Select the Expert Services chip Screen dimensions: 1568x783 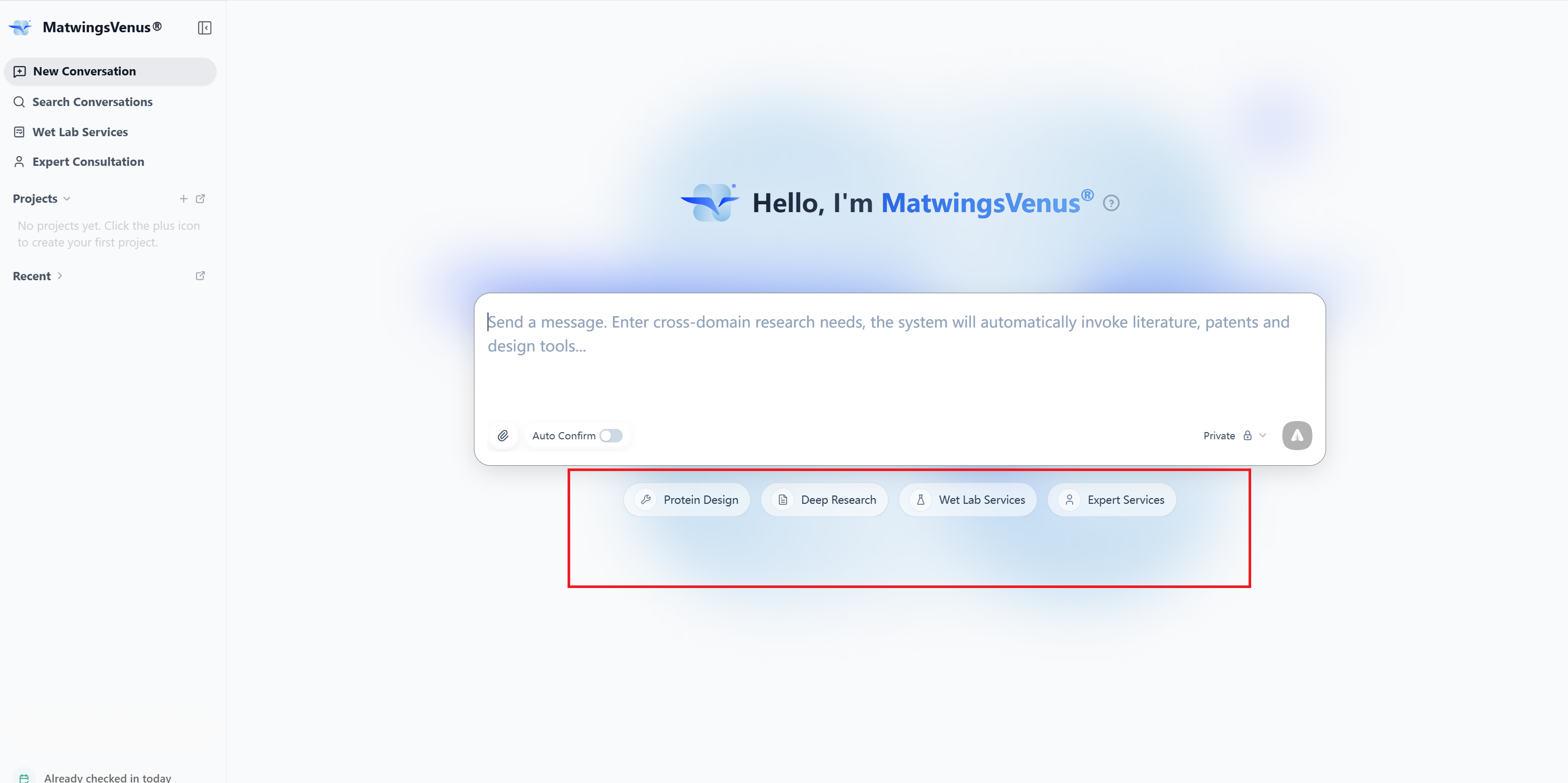point(1111,500)
